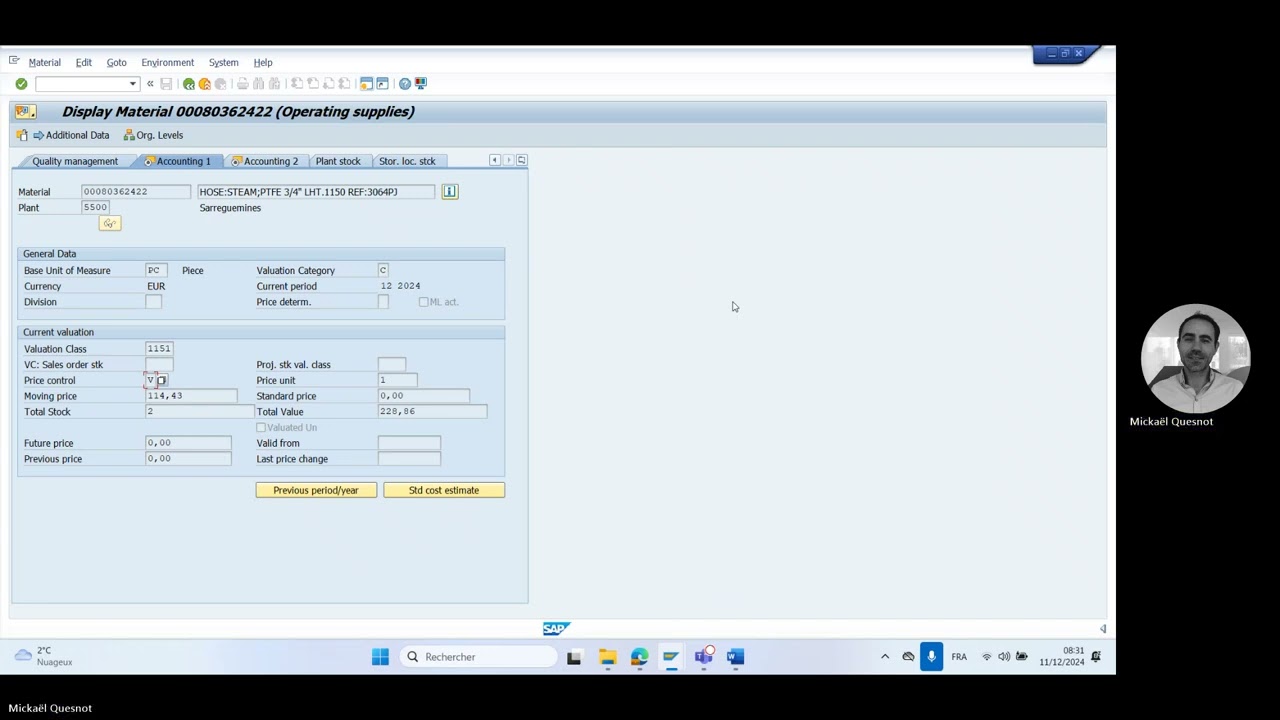Image resolution: width=1280 pixels, height=720 pixels.
Task: Toggle the blue microphone icon in system tray
Action: coord(931,657)
